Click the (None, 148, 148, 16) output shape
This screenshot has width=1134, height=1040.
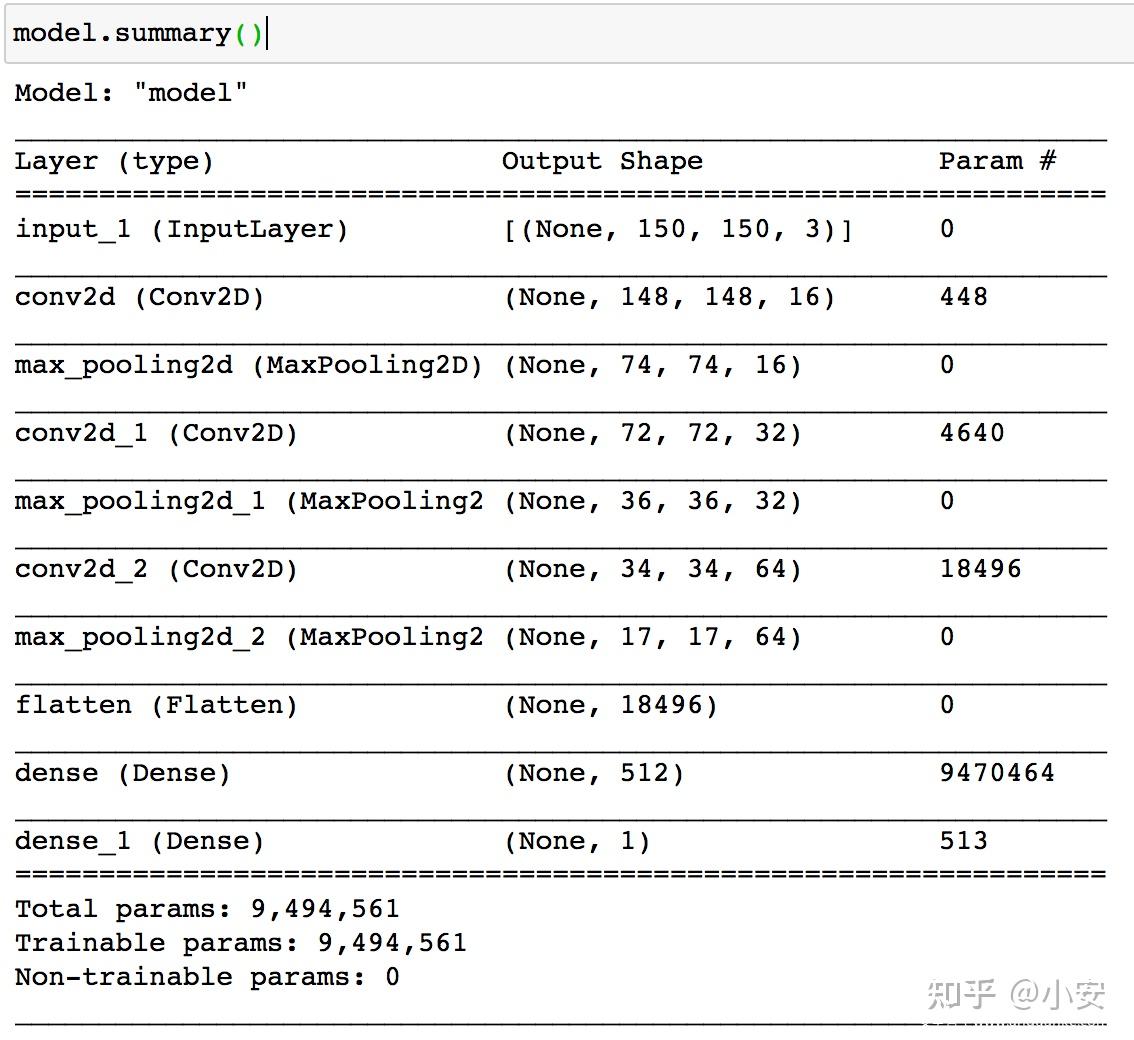669,298
